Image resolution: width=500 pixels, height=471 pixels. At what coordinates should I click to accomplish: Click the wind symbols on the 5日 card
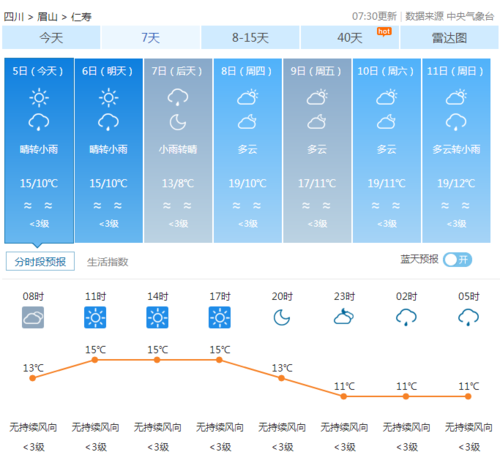click(x=38, y=206)
